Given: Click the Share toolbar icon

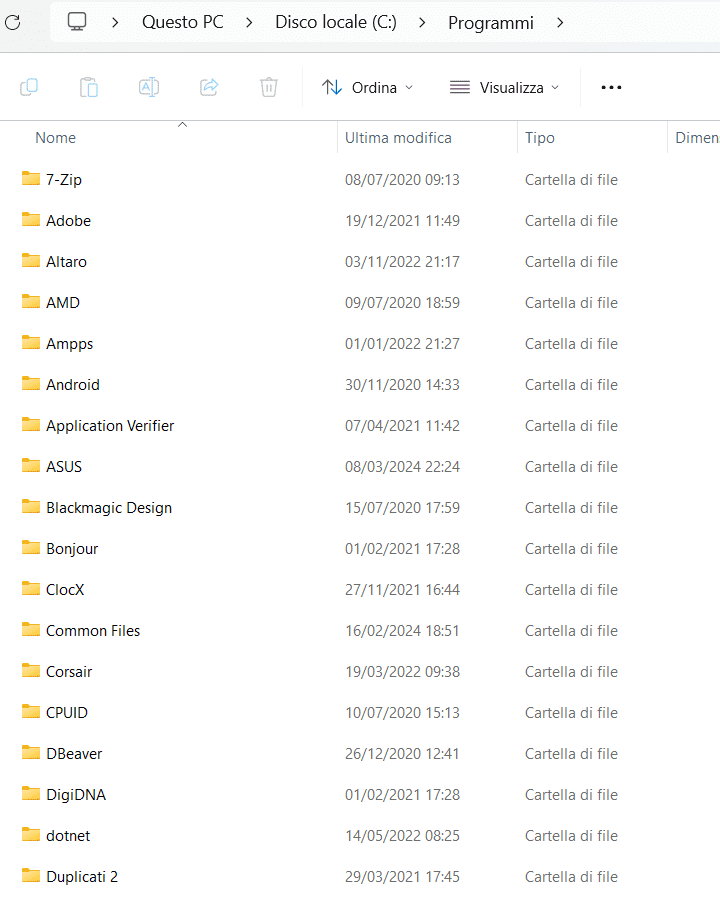Looking at the screenshot, I should tap(209, 87).
